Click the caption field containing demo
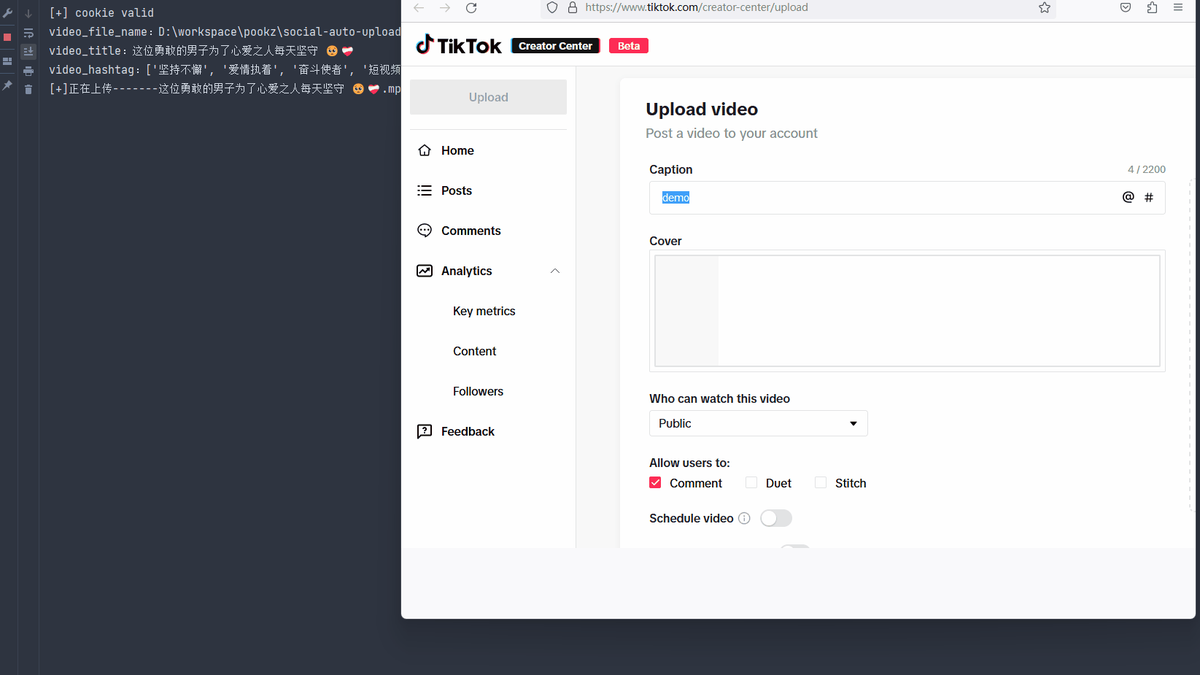The width and height of the screenshot is (1200, 675). click(x=907, y=198)
